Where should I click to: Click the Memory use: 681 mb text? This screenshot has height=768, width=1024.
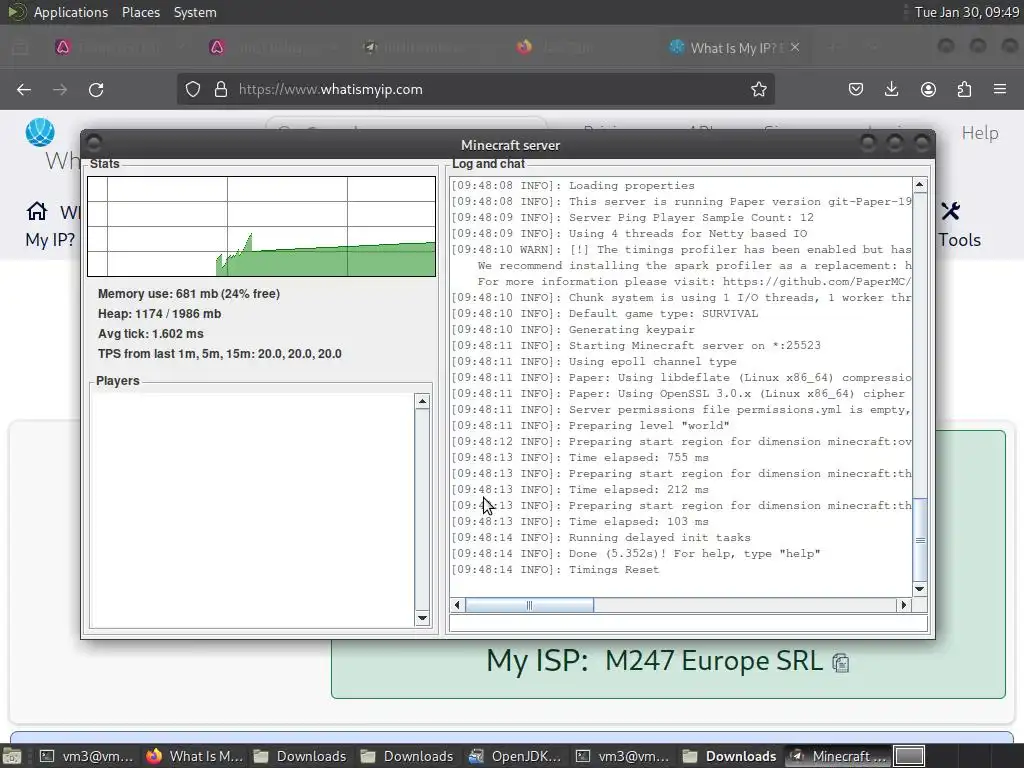[x=189, y=294]
